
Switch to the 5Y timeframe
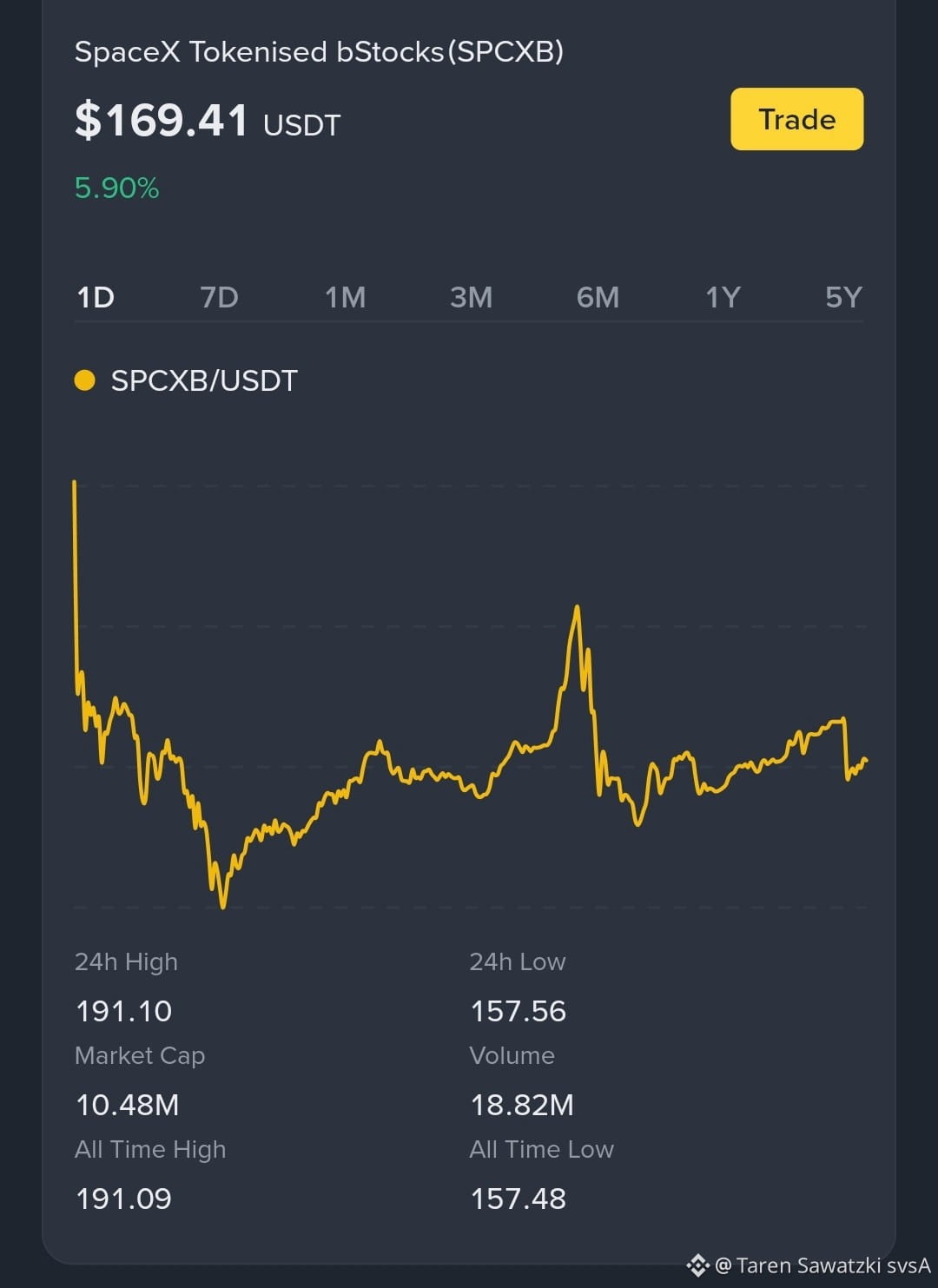(x=843, y=298)
